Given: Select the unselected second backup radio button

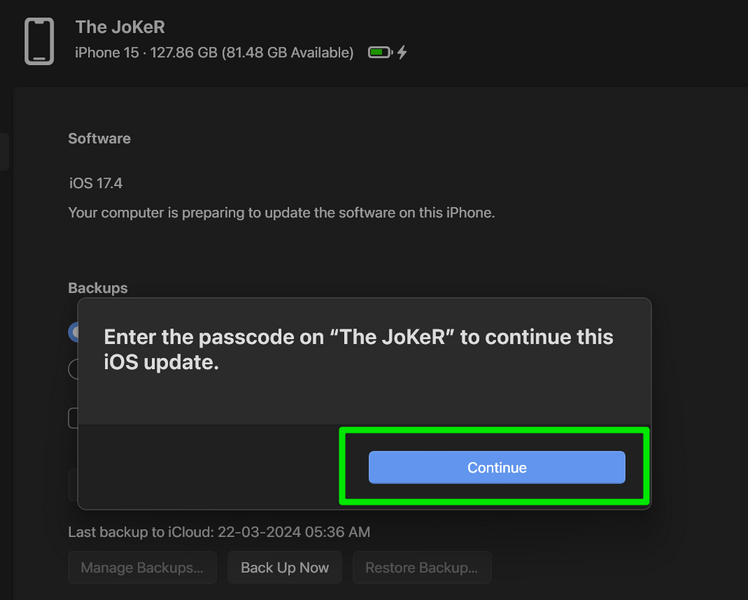Looking at the screenshot, I should [x=73, y=369].
